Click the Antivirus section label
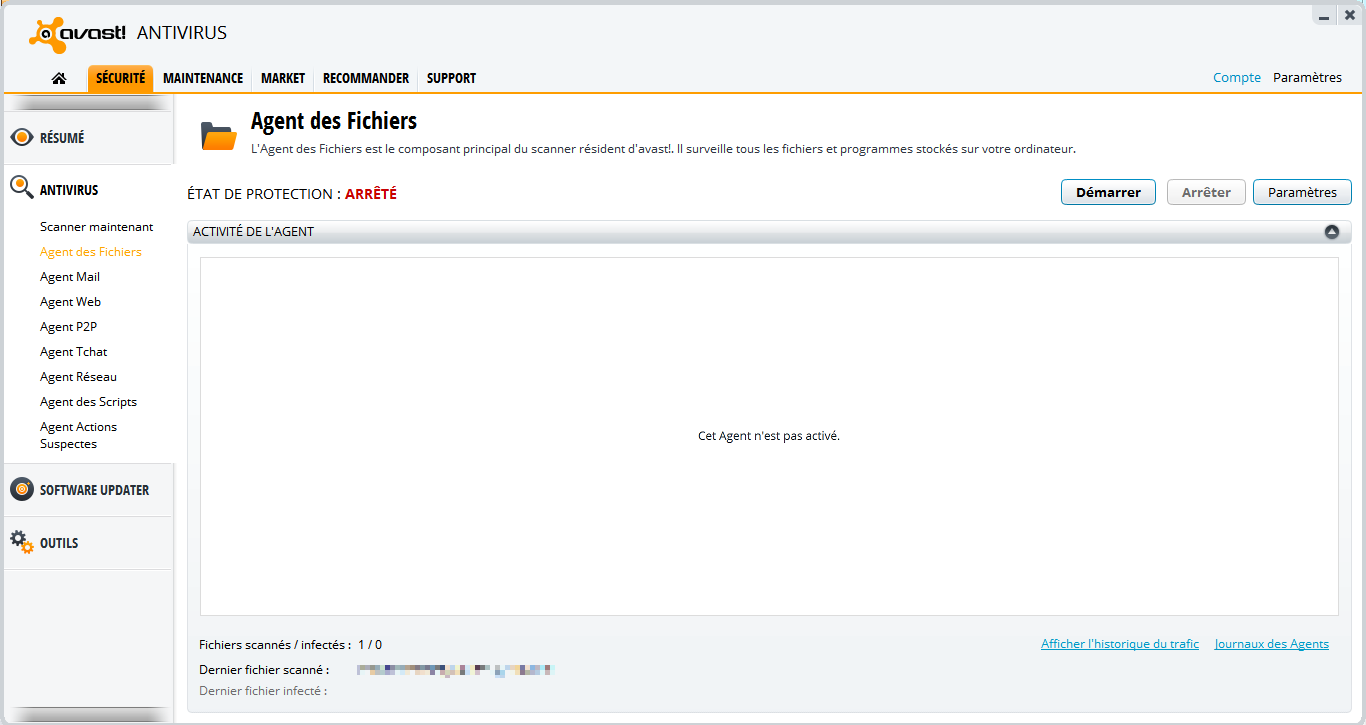 pos(69,190)
